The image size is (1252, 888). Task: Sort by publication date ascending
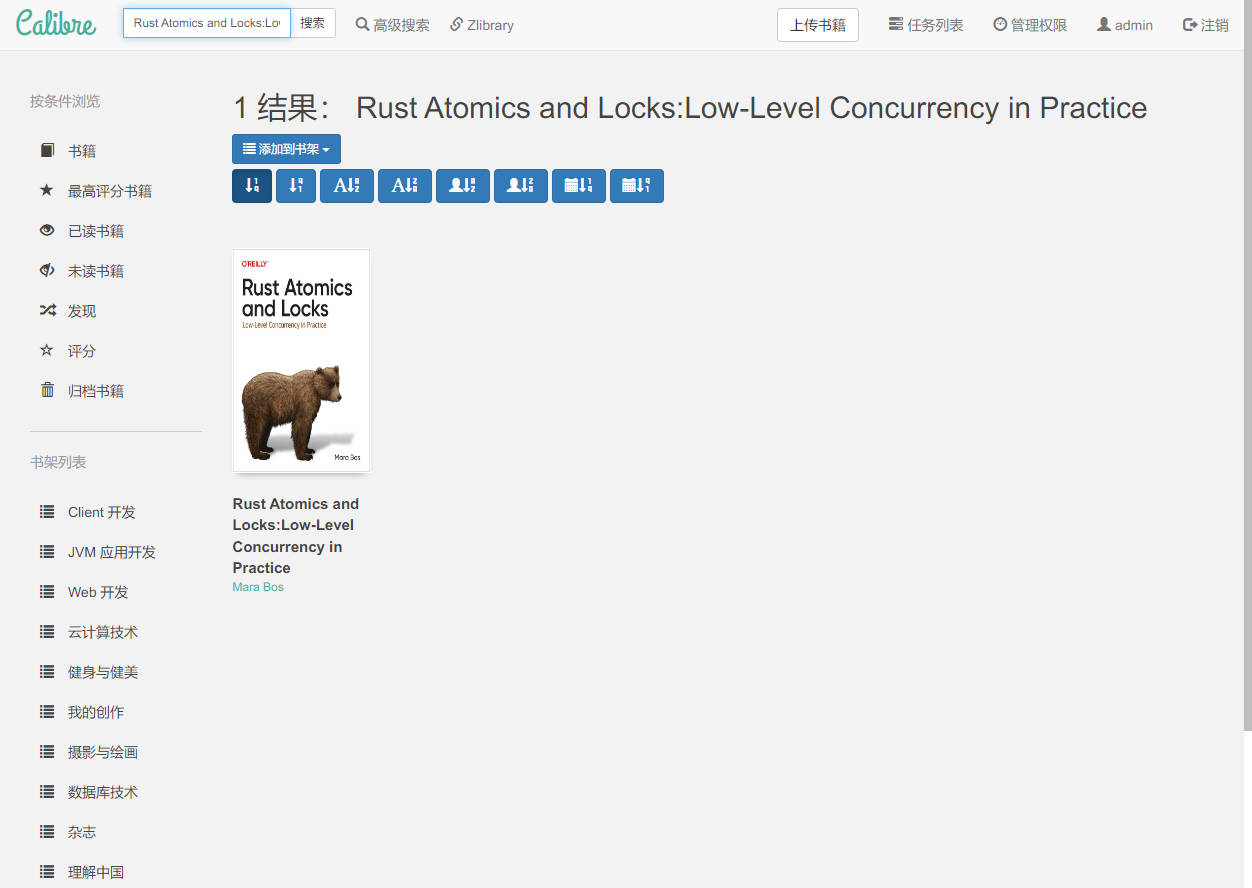[579, 186]
